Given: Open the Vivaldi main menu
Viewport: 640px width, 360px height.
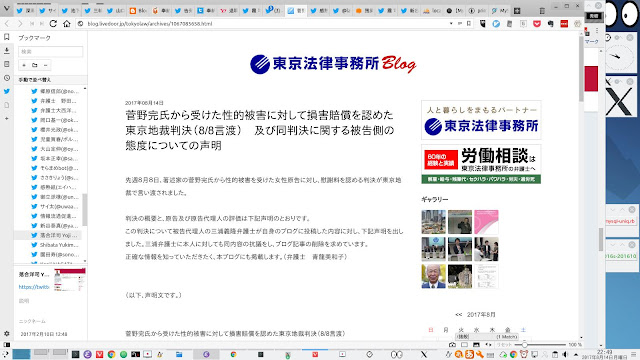Looking at the screenshot, I should tap(6, 8).
